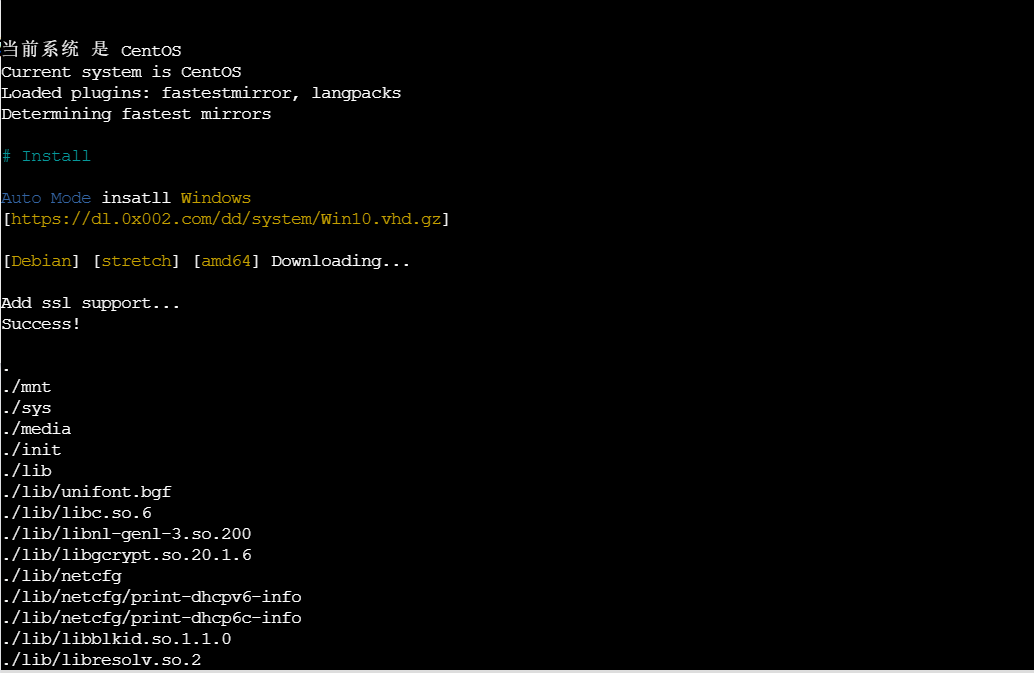Click the "Downloading..." status text

340,261
